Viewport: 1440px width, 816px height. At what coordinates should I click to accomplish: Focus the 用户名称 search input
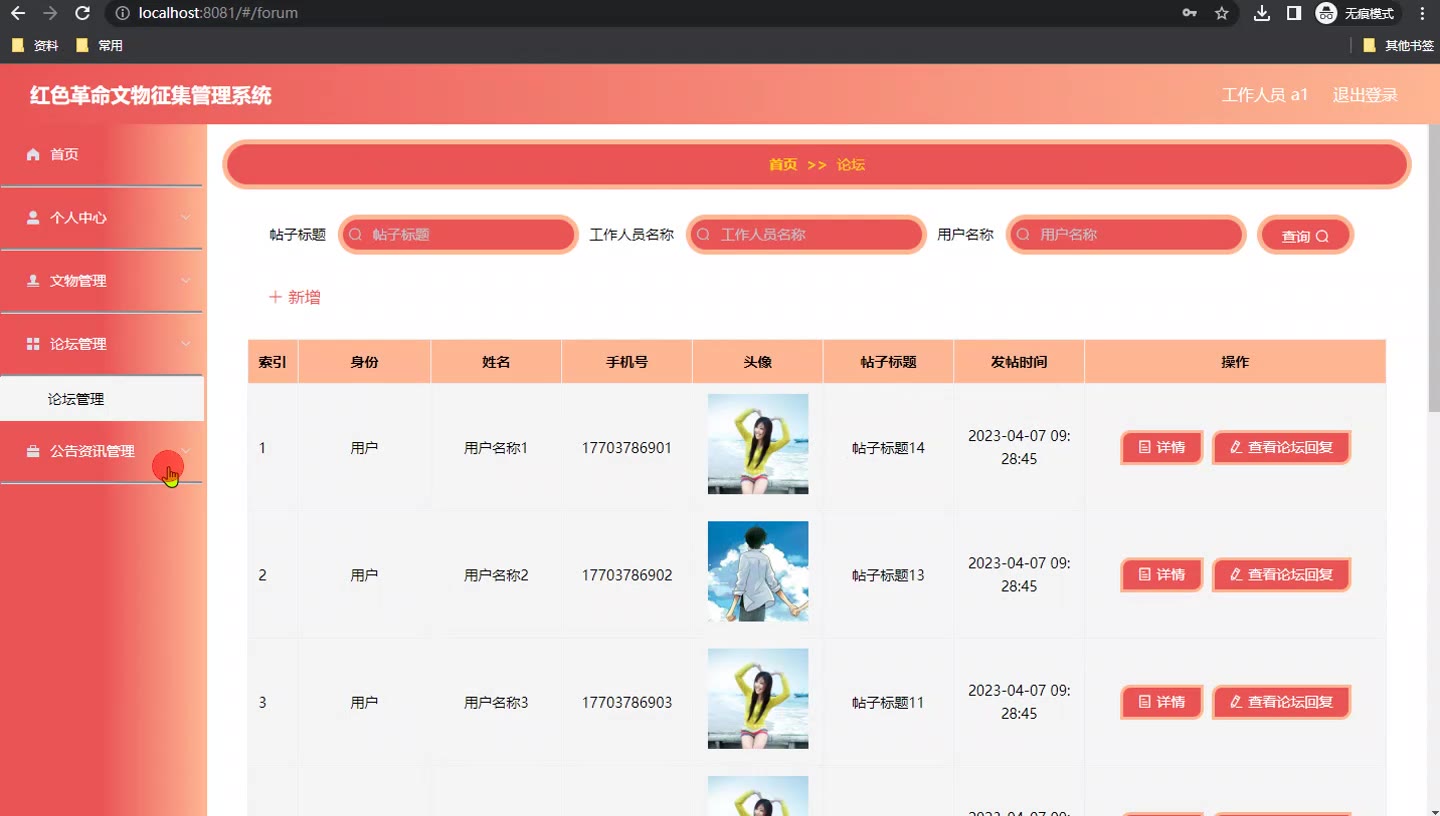[x=1126, y=234]
